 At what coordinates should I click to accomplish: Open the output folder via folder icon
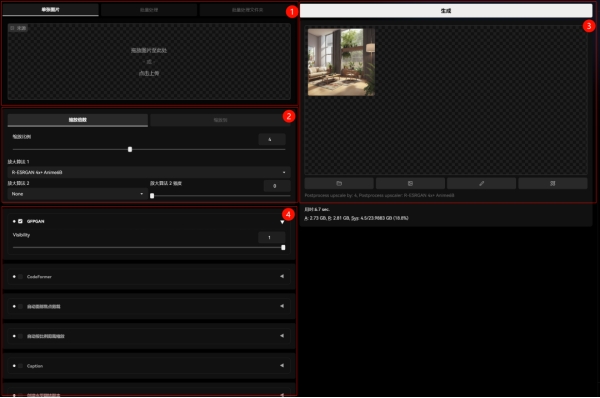pyautogui.click(x=339, y=183)
